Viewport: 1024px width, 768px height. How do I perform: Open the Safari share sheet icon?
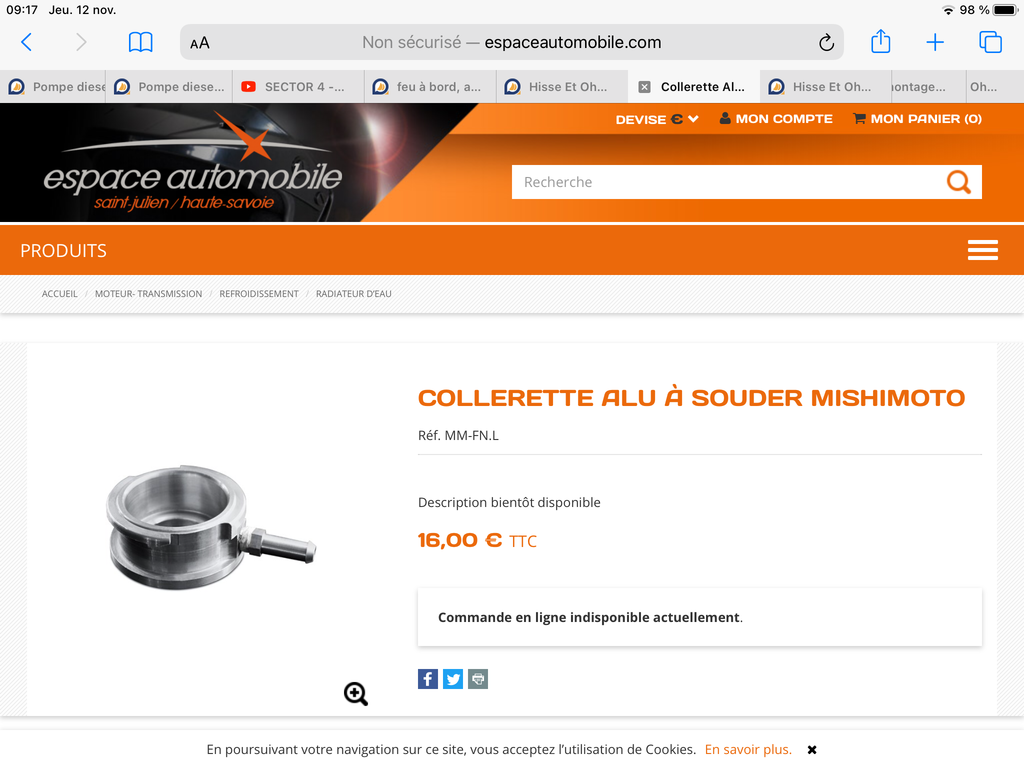click(880, 41)
